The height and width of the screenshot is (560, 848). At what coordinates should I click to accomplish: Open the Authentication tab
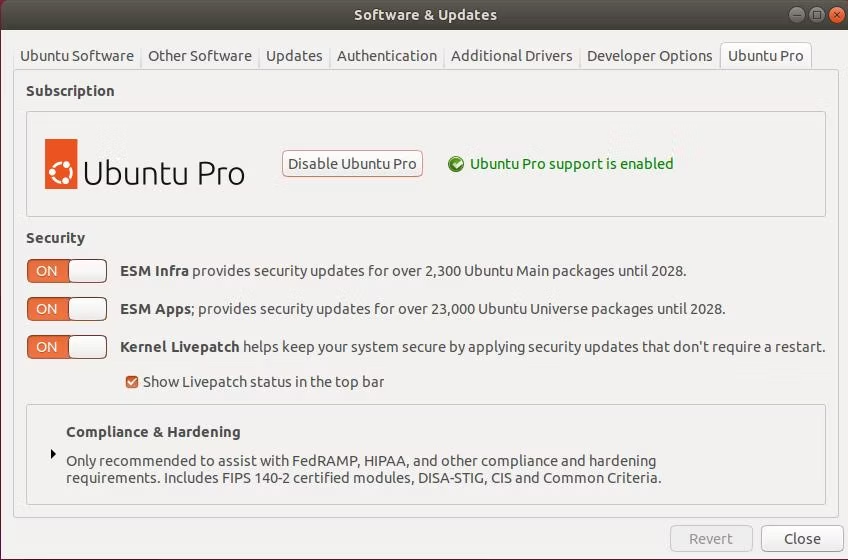(387, 56)
